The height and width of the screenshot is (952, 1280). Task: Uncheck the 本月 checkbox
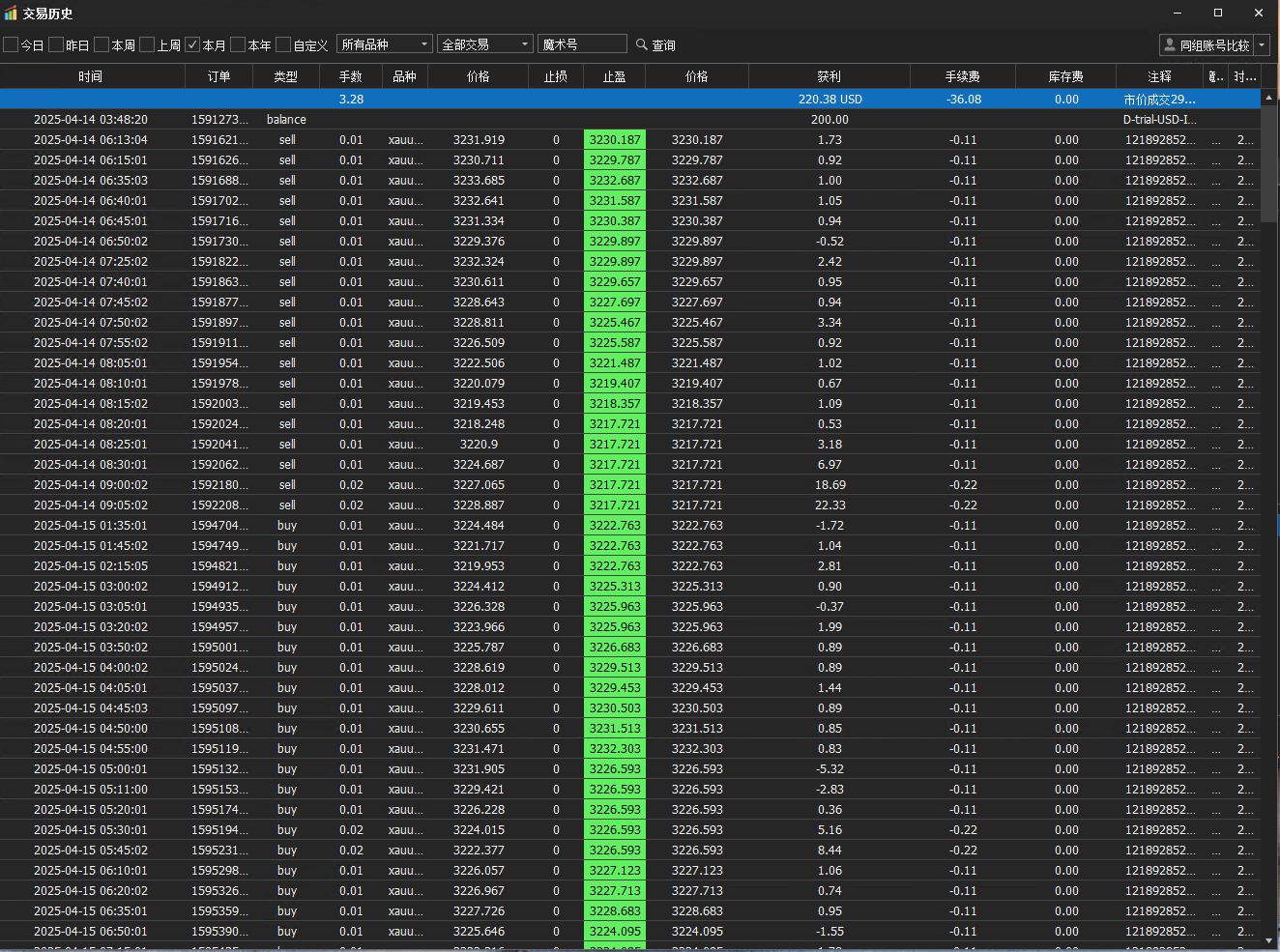click(192, 44)
